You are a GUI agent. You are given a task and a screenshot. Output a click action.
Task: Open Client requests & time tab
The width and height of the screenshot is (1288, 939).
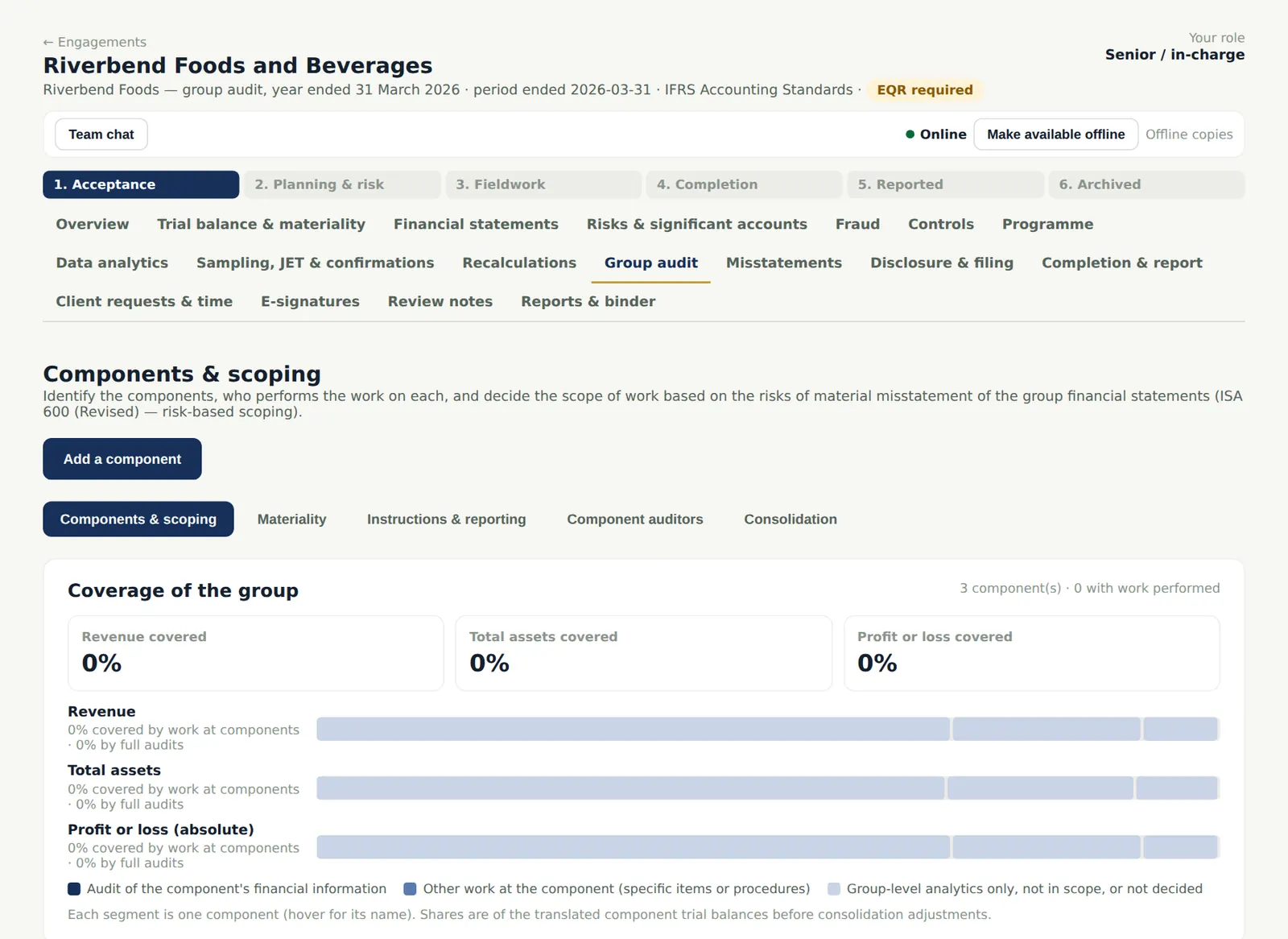tap(144, 302)
